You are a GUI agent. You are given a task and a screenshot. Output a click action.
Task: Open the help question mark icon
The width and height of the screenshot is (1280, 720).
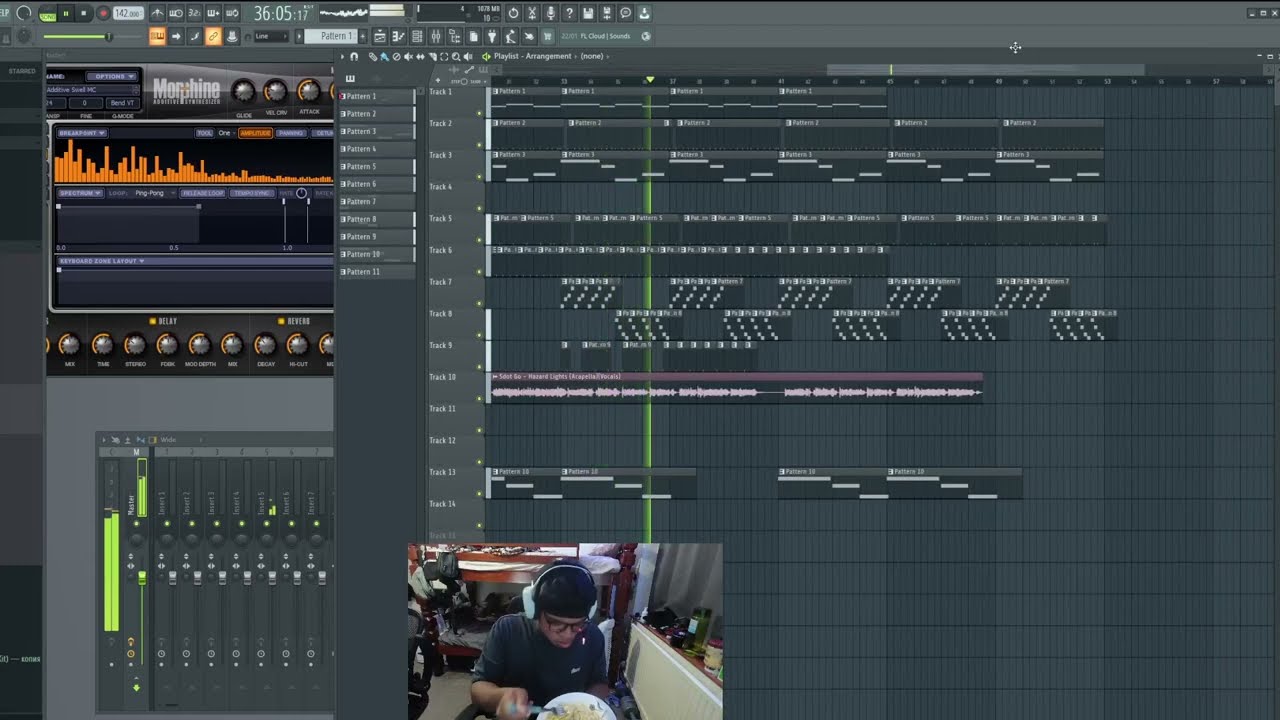pos(569,13)
